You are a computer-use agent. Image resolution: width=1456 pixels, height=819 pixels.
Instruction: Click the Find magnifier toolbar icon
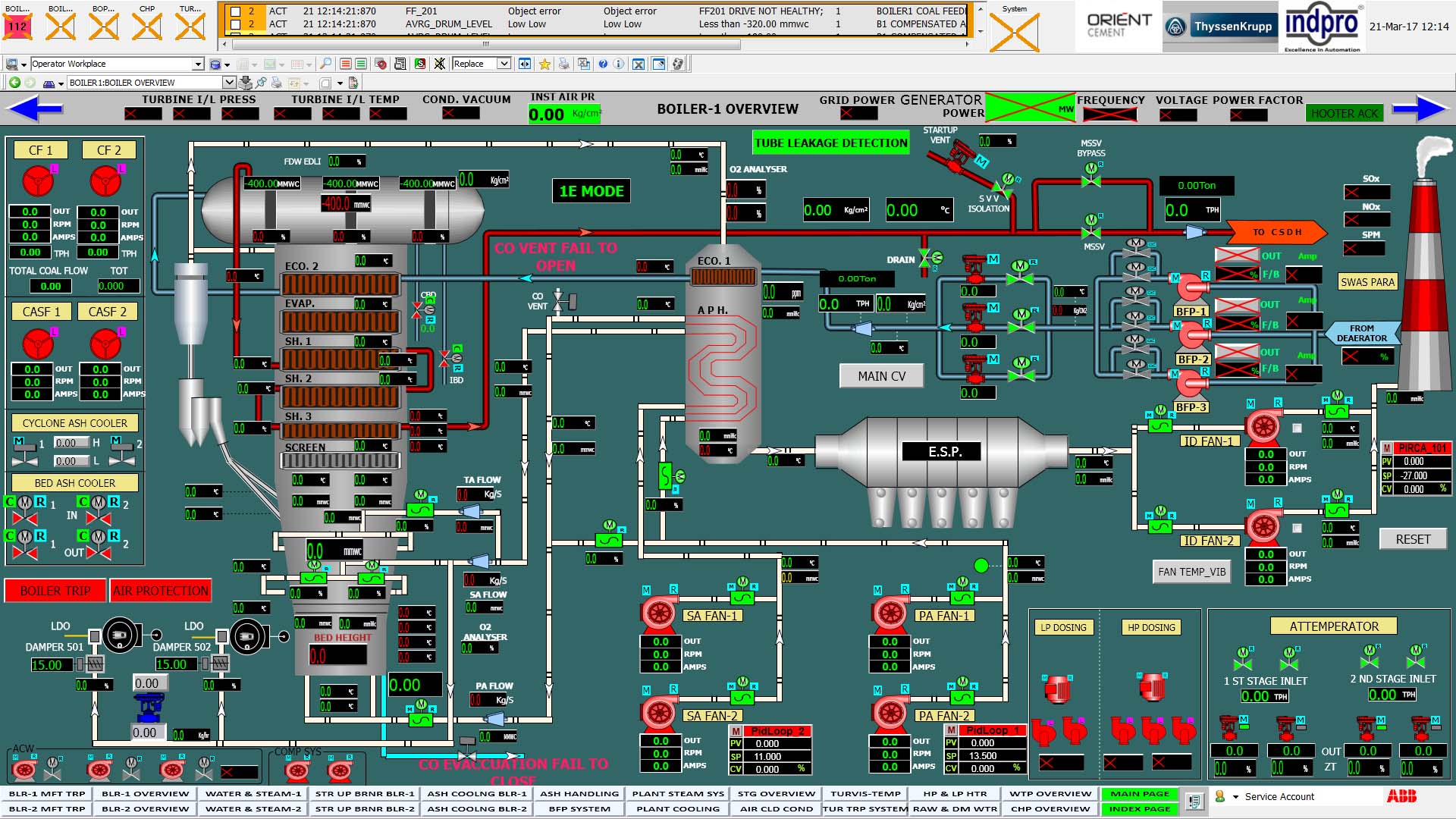(325, 64)
